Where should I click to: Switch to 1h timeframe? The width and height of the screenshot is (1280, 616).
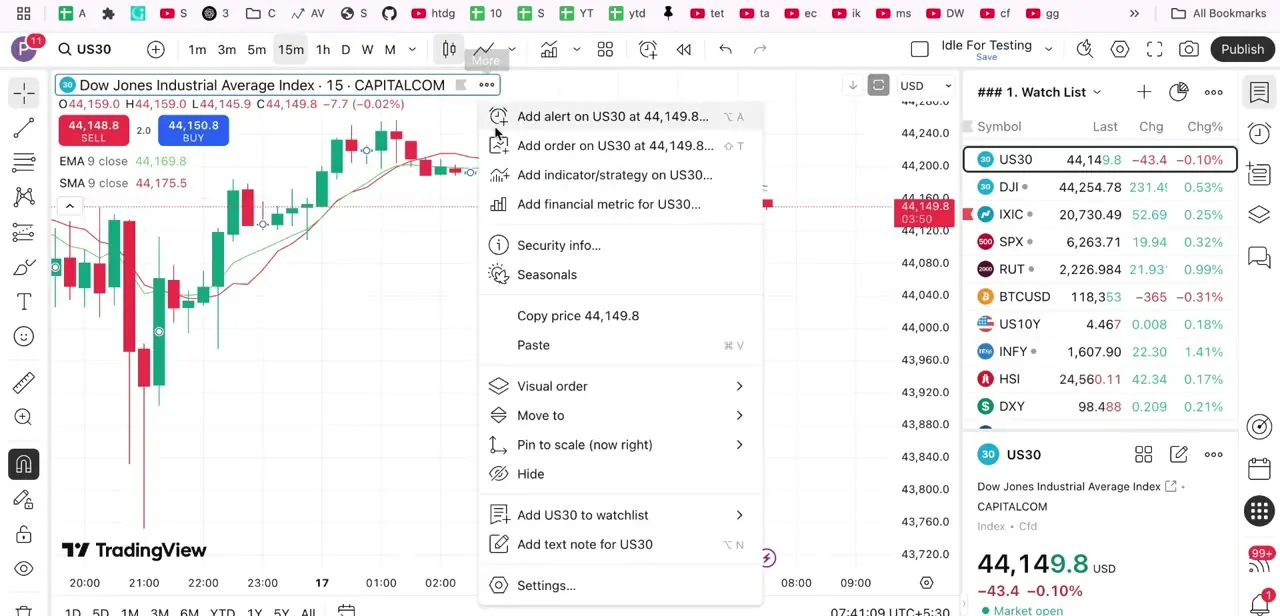tap(323, 49)
